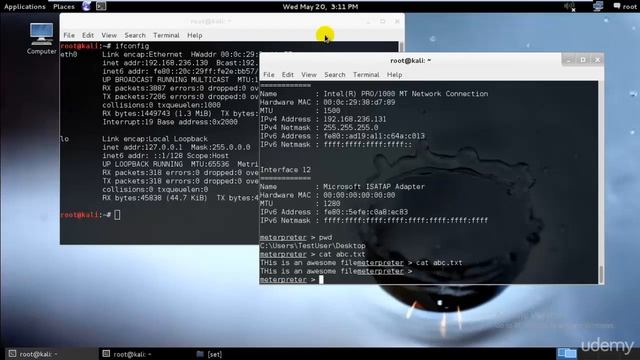Click the front terminal title root@kali
Viewport: 640px width, 360px height.
click(x=410, y=60)
